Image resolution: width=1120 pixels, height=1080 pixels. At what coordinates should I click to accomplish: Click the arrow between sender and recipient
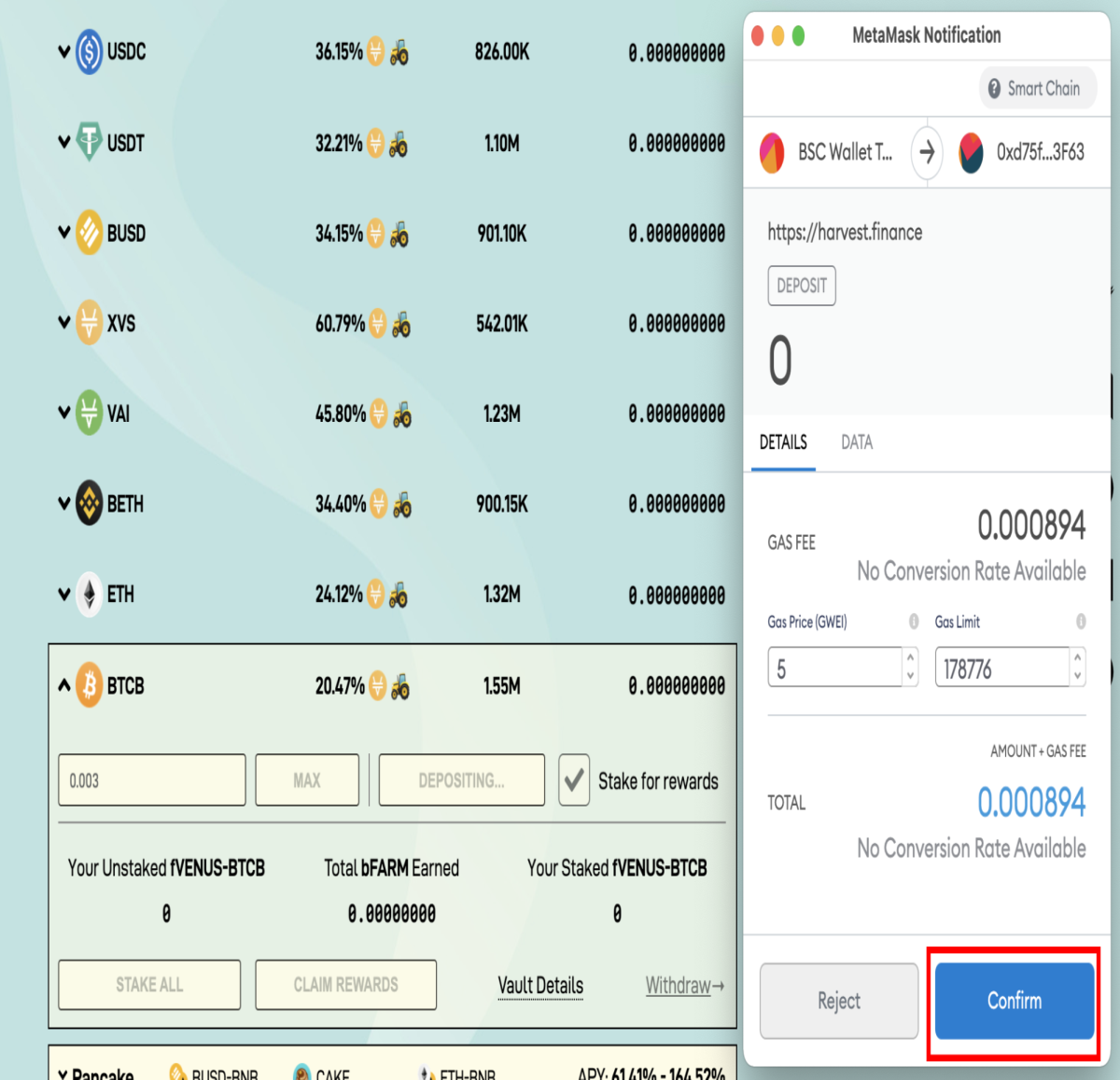[927, 151]
